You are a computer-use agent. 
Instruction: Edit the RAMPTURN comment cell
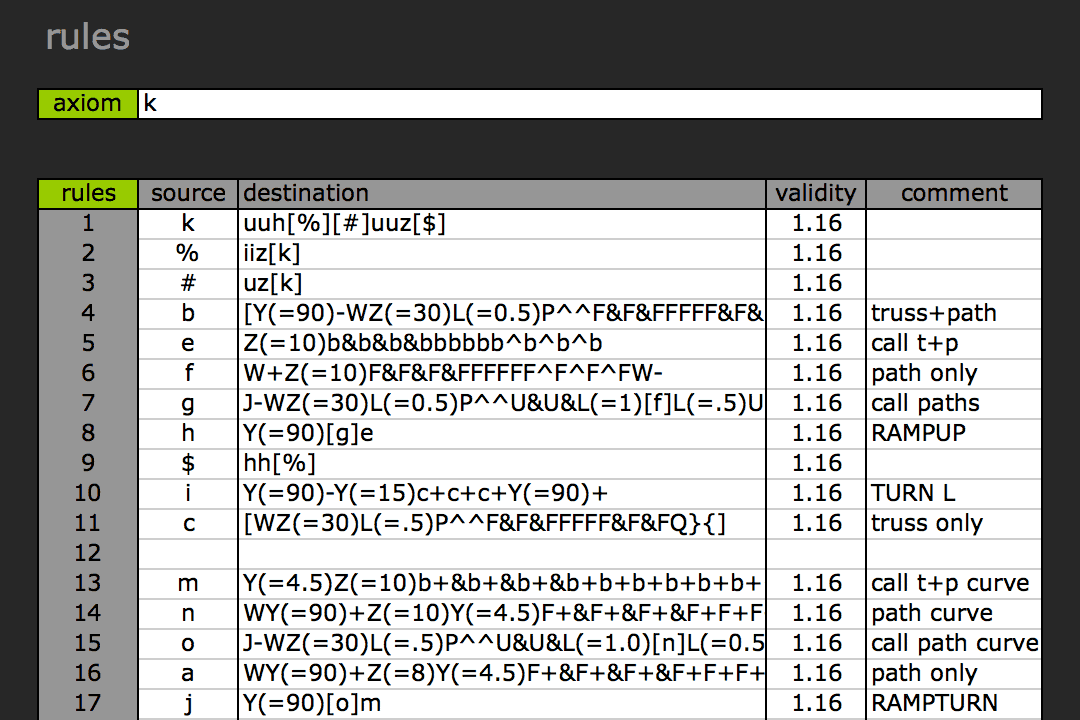coord(954,703)
